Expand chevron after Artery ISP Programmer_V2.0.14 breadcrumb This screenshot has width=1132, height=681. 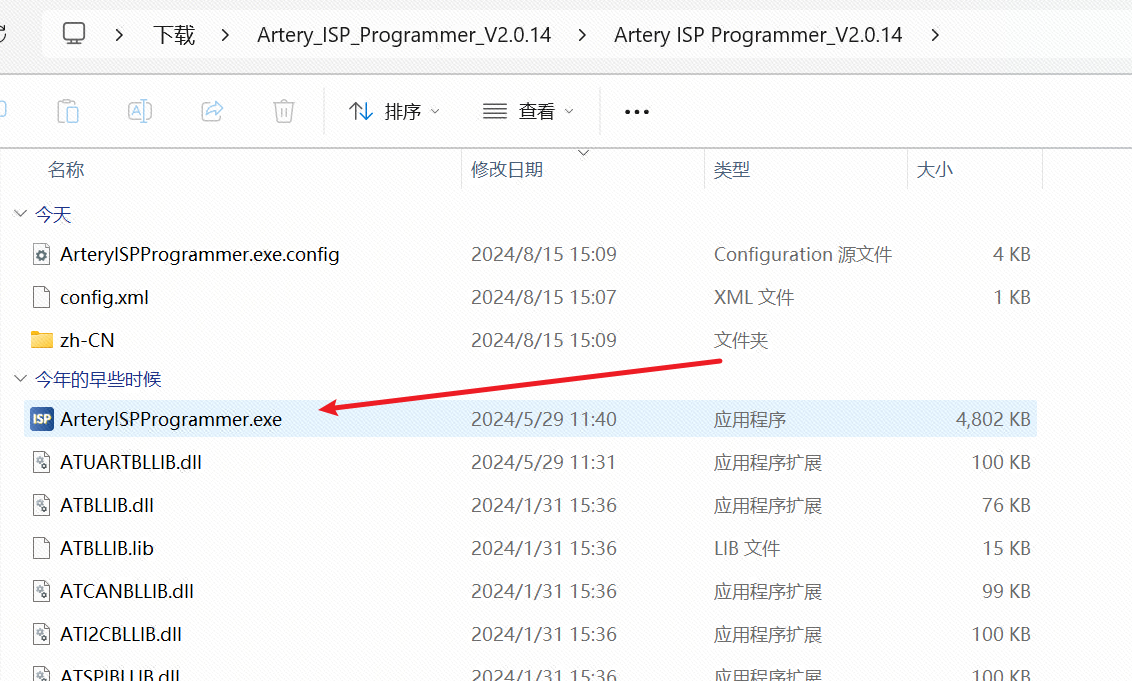[x=935, y=35]
